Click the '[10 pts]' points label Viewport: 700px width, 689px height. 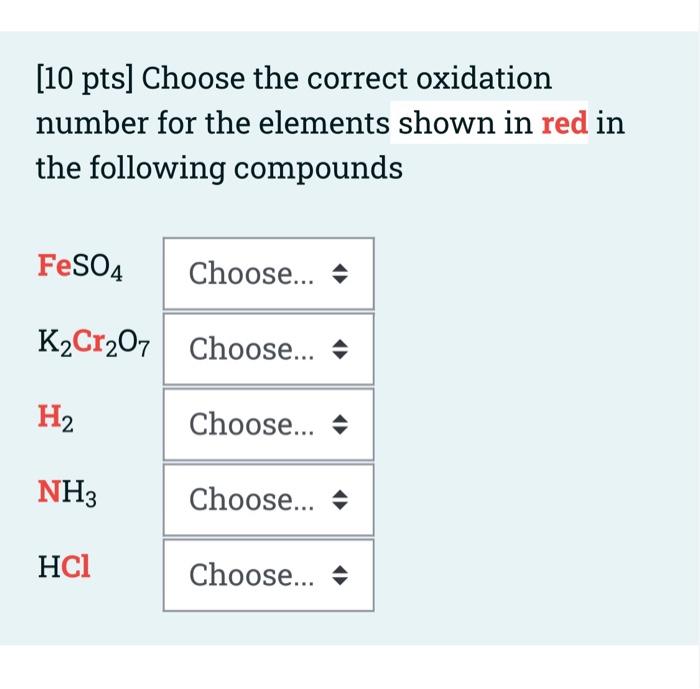click(84, 79)
